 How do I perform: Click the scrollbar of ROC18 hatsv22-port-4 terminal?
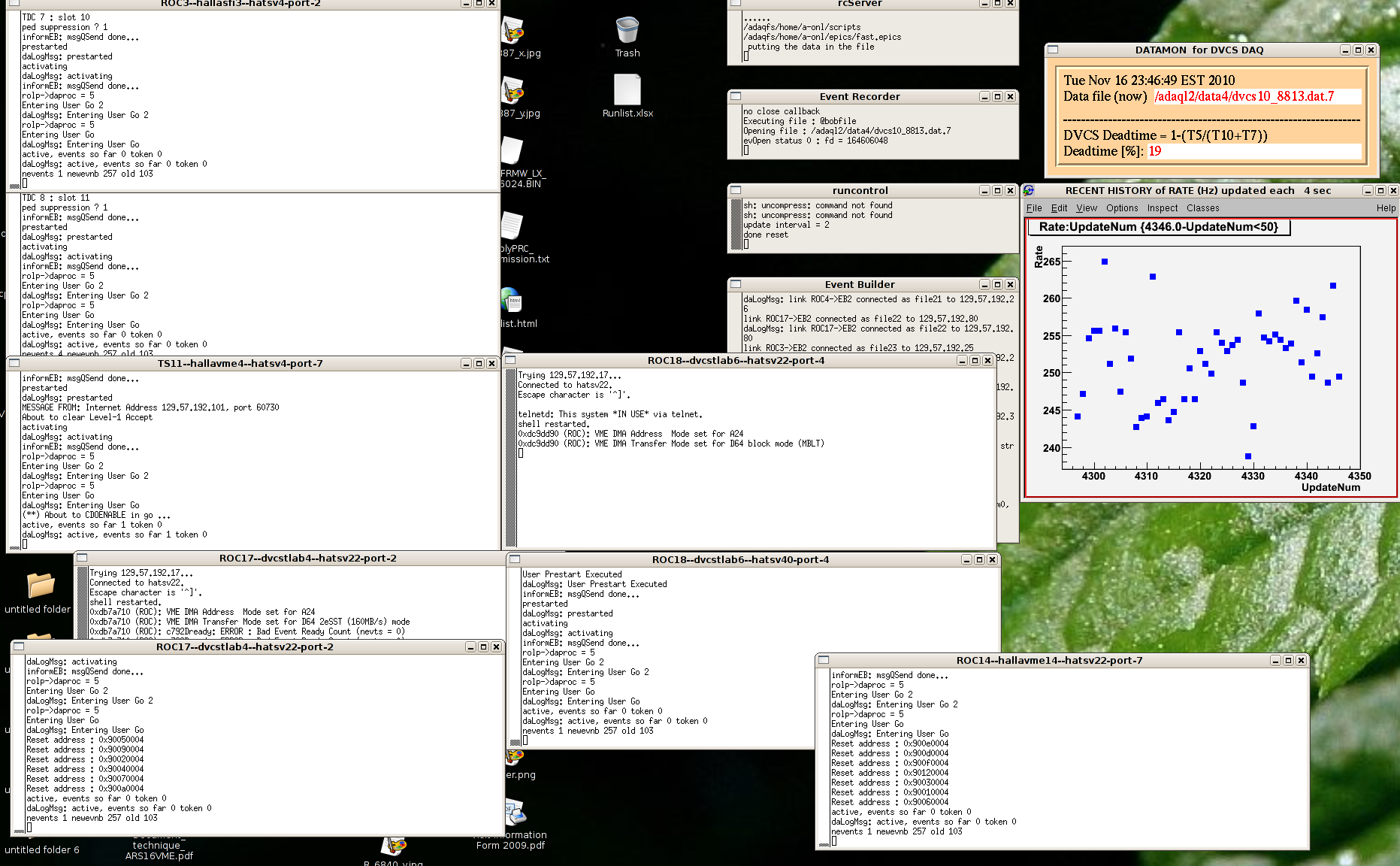tap(510, 457)
